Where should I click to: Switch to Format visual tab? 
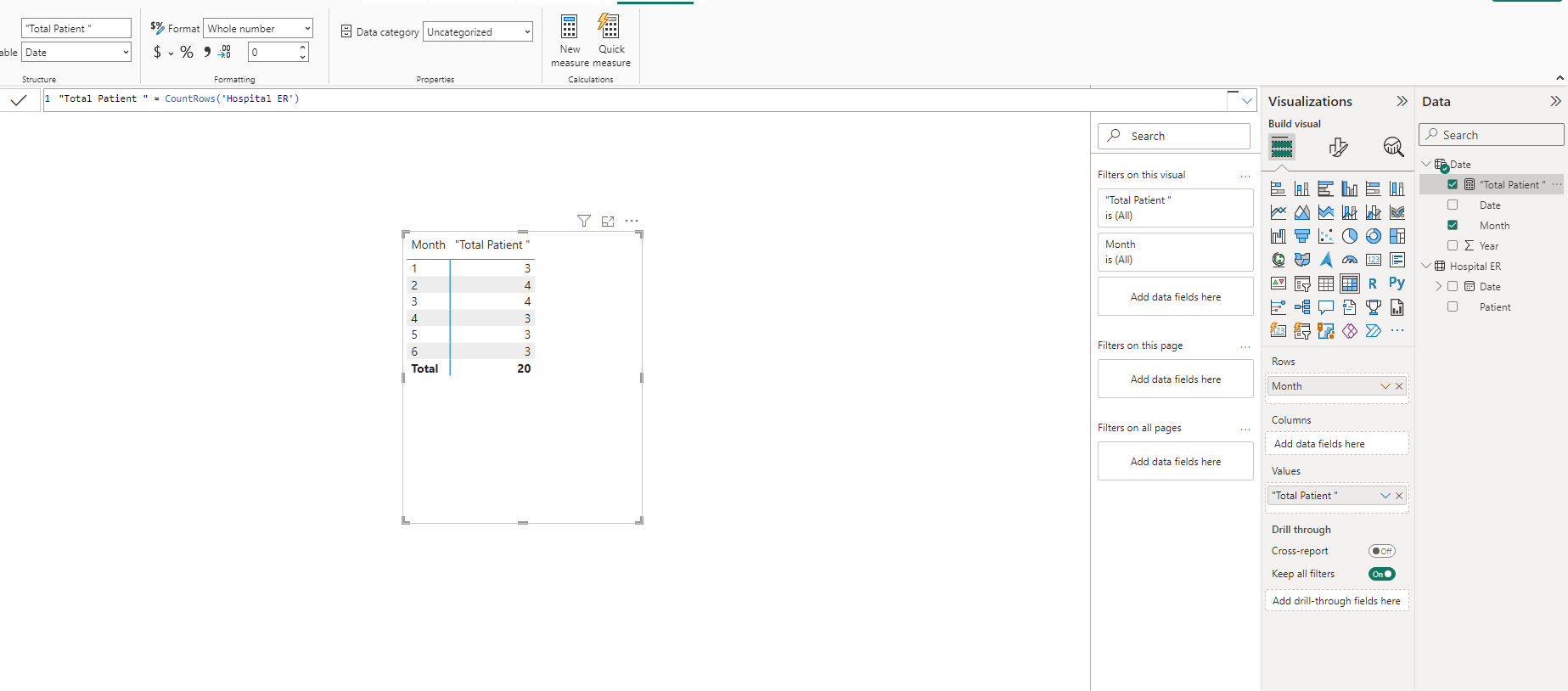pos(1338,148)
